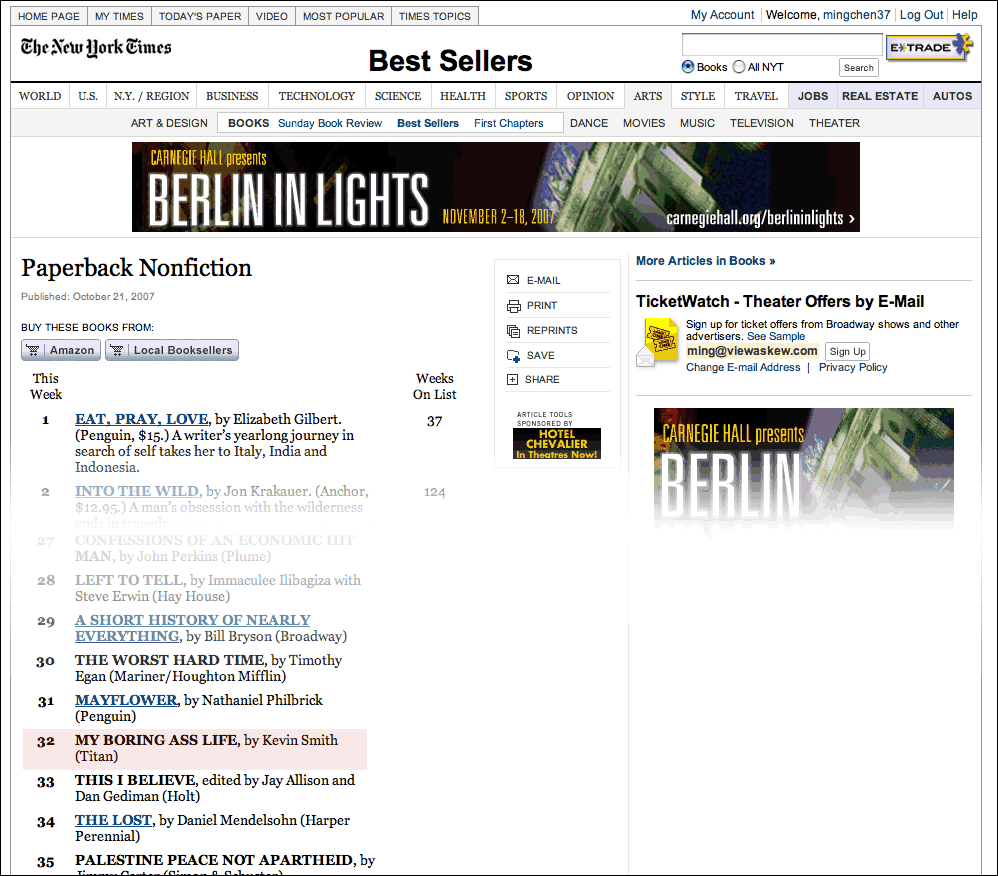Open the INTO THE WILD book link
Image resolution: width=998 pixels, height=876 pixels.
point(137,491)
